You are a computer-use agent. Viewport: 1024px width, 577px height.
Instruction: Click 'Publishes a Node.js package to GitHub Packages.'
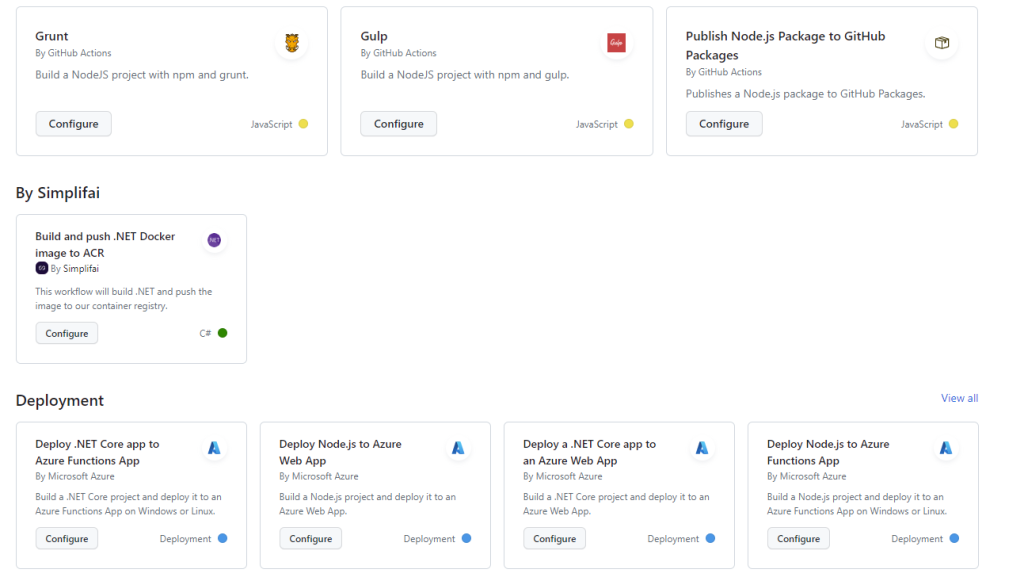[x=805, y=94]
